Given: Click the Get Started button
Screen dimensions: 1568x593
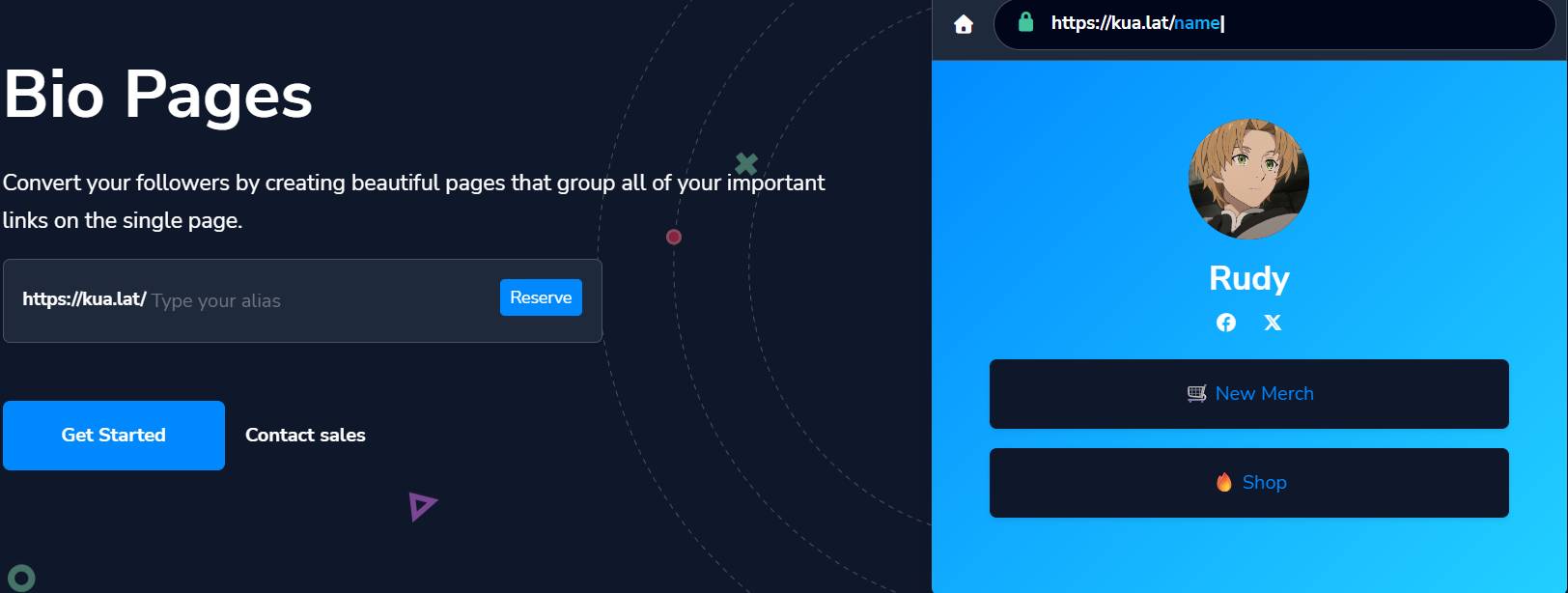Looking at the screenshot, I should click(114, 436).
